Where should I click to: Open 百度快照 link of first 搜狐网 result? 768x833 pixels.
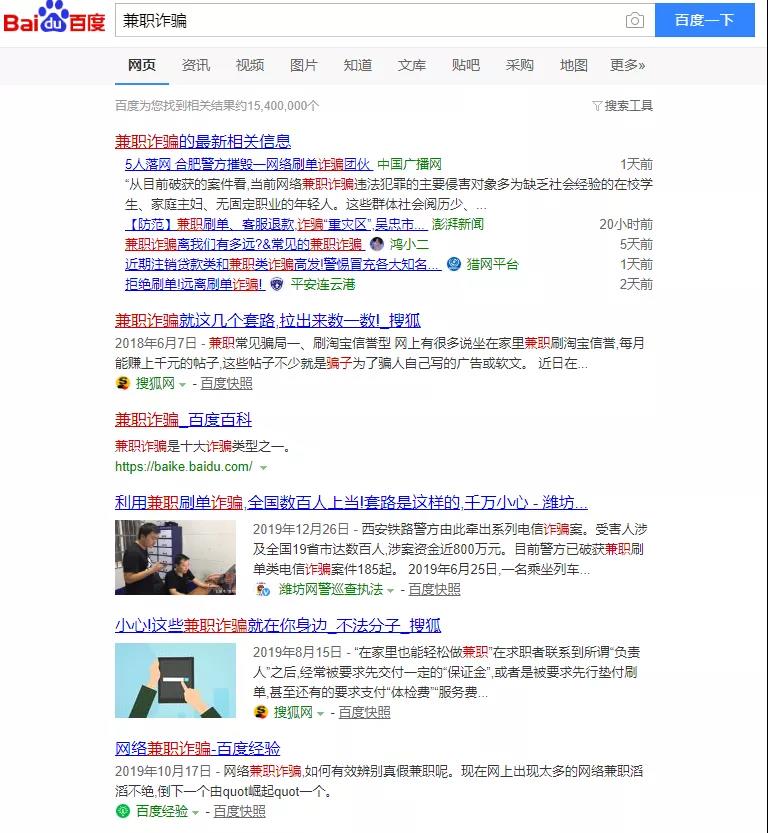pos(226,384)
